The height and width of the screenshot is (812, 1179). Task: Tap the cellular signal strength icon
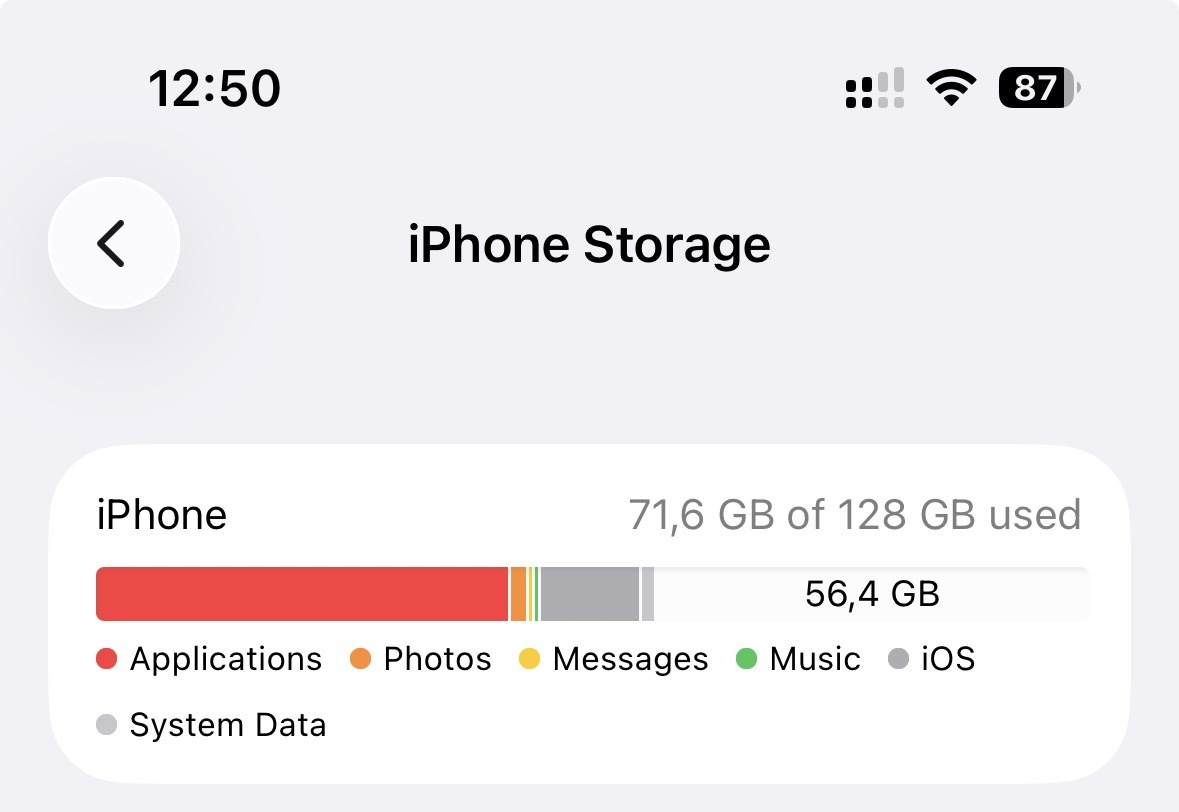875,89
